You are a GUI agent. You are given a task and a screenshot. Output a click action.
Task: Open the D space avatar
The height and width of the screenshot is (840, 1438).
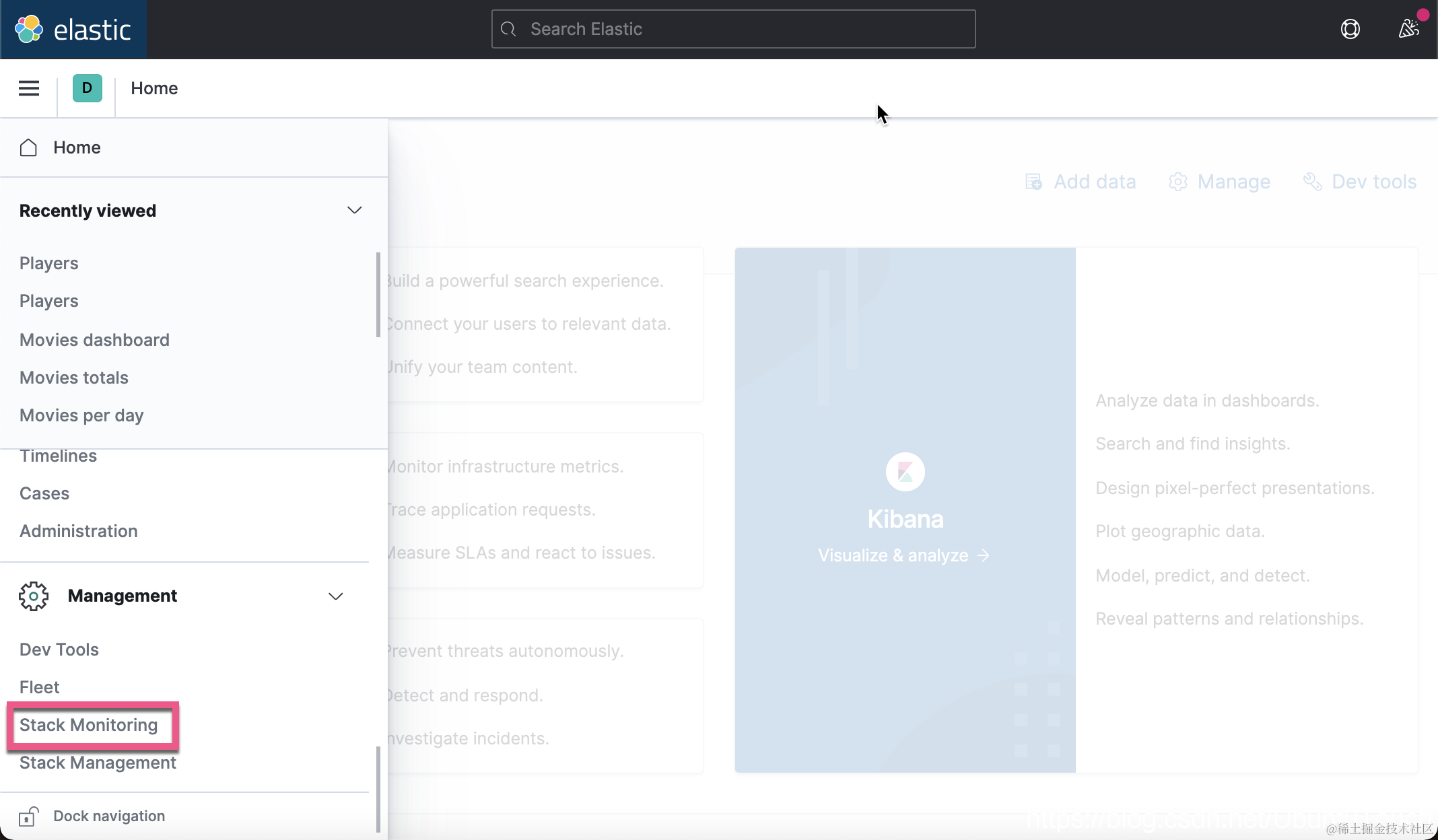(88, 88)
